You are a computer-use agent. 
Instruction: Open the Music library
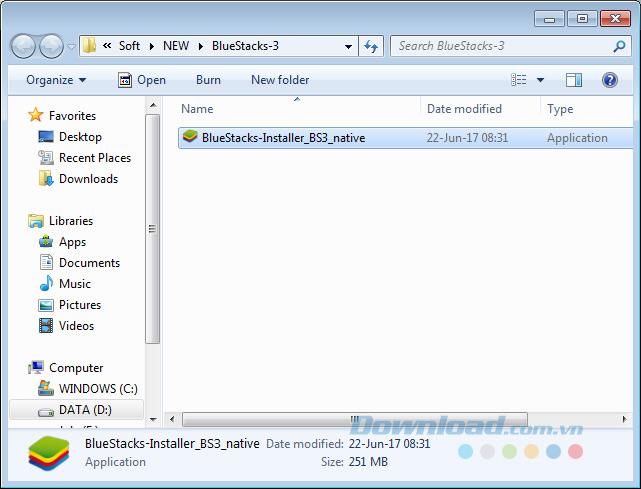click(75, 284)
